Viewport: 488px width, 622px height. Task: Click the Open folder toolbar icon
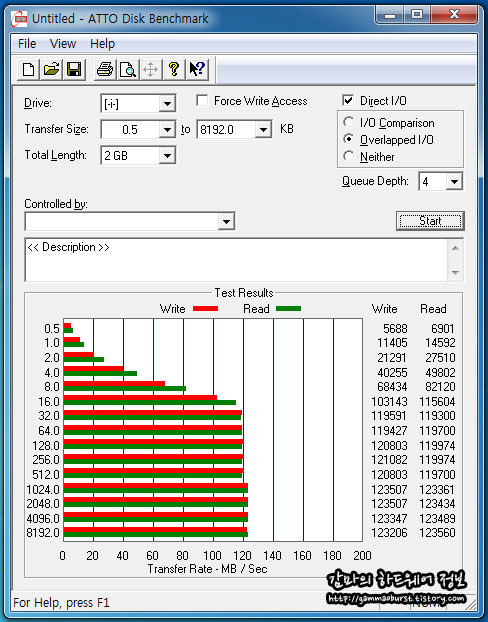[51, 70]
